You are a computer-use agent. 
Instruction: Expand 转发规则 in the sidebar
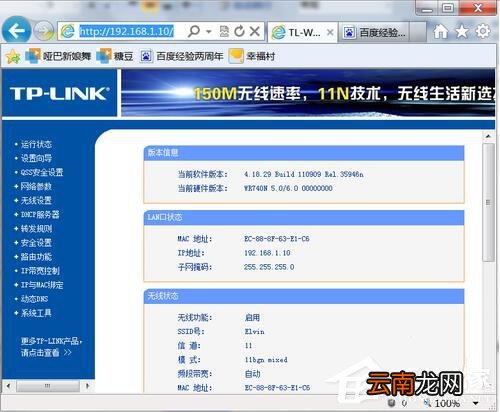coord(36,229)
